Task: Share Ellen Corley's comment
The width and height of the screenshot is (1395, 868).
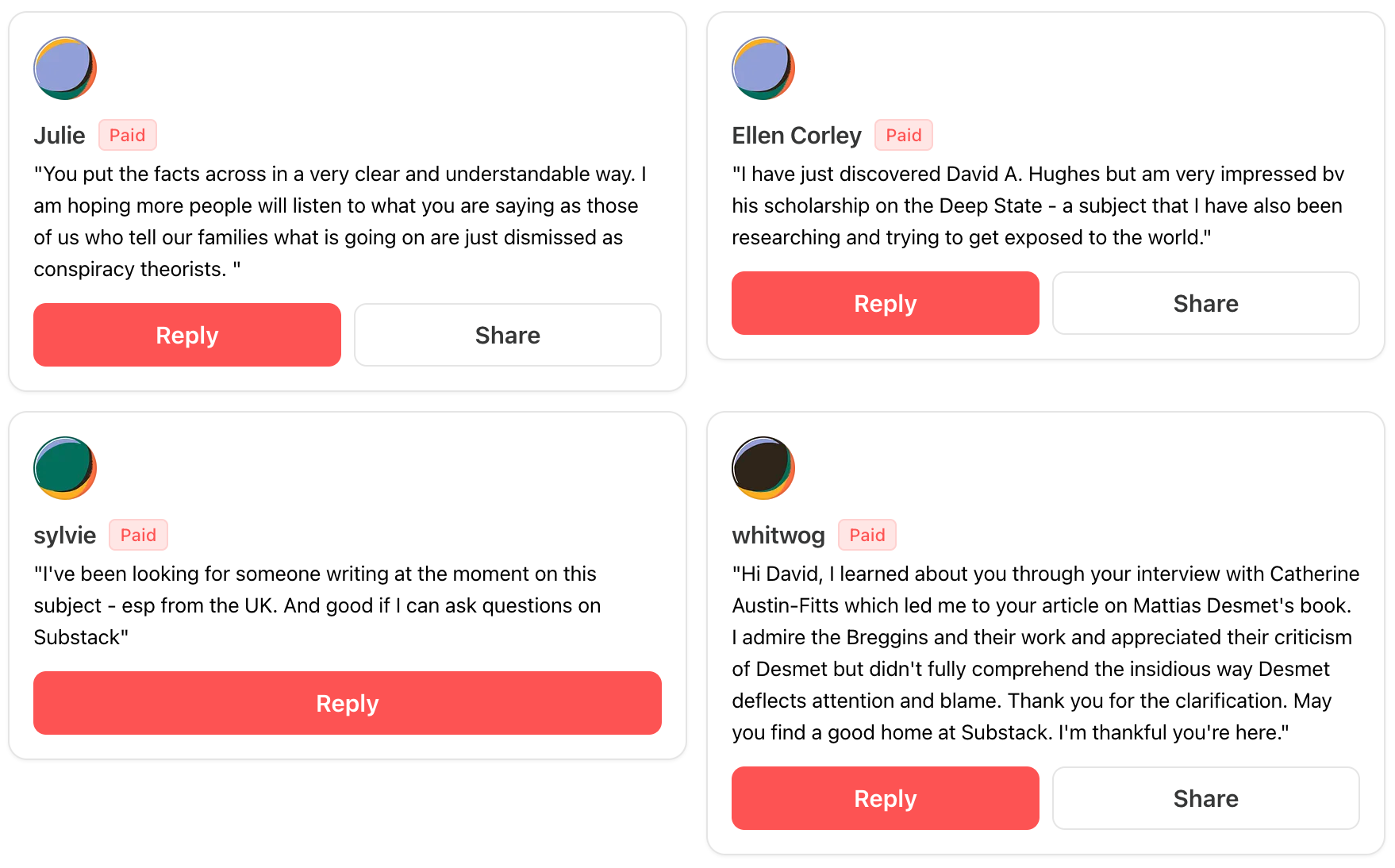Action: 1206,303
